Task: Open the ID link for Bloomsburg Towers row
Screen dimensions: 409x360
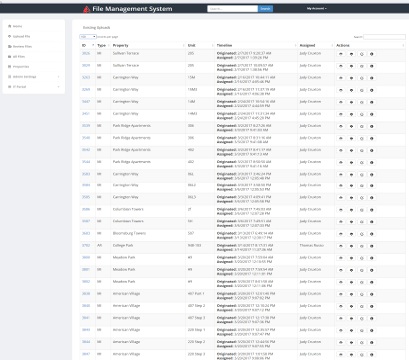Action: click(86, 233)
